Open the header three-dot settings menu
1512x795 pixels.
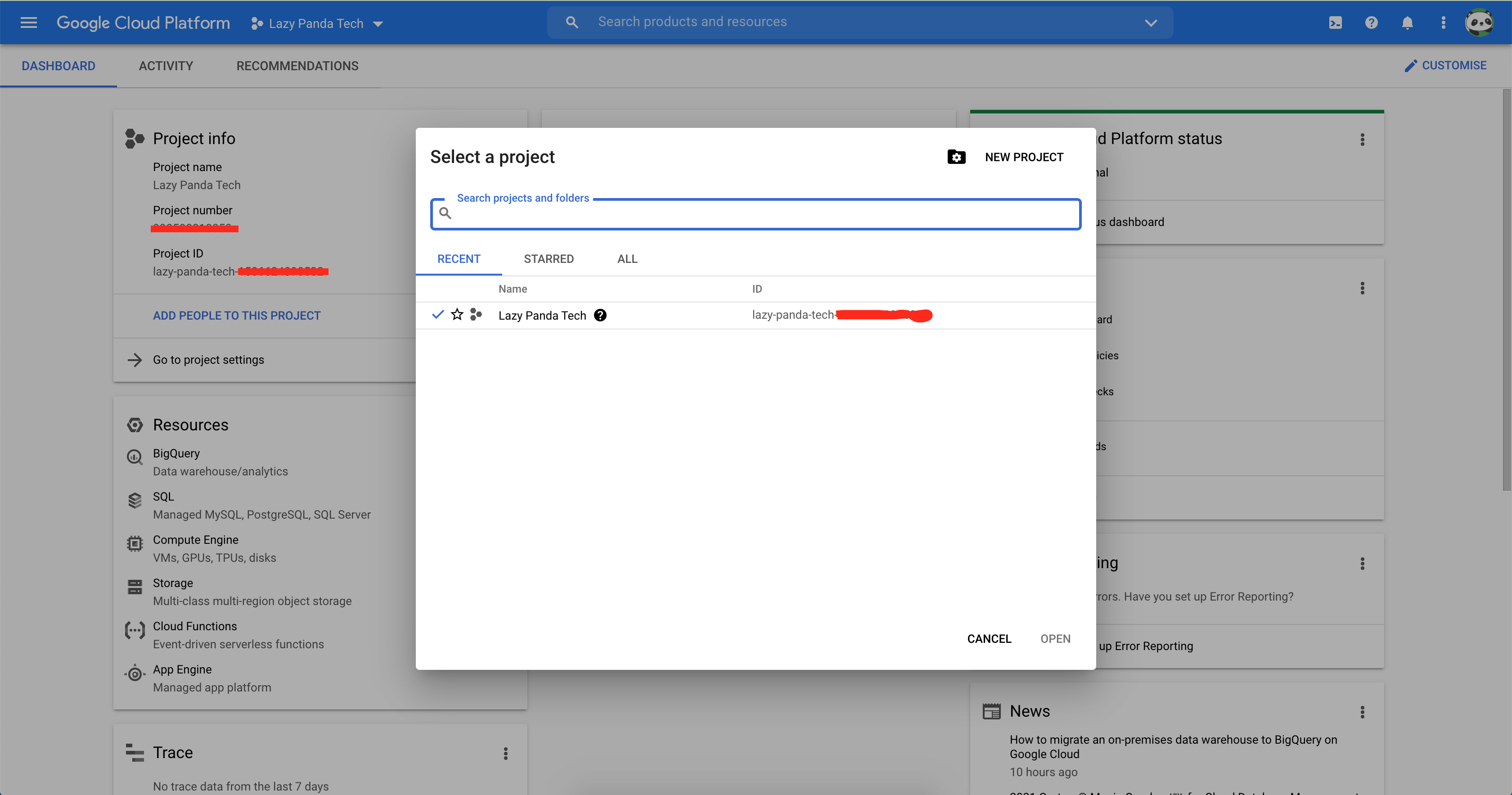click(1443, 23)
